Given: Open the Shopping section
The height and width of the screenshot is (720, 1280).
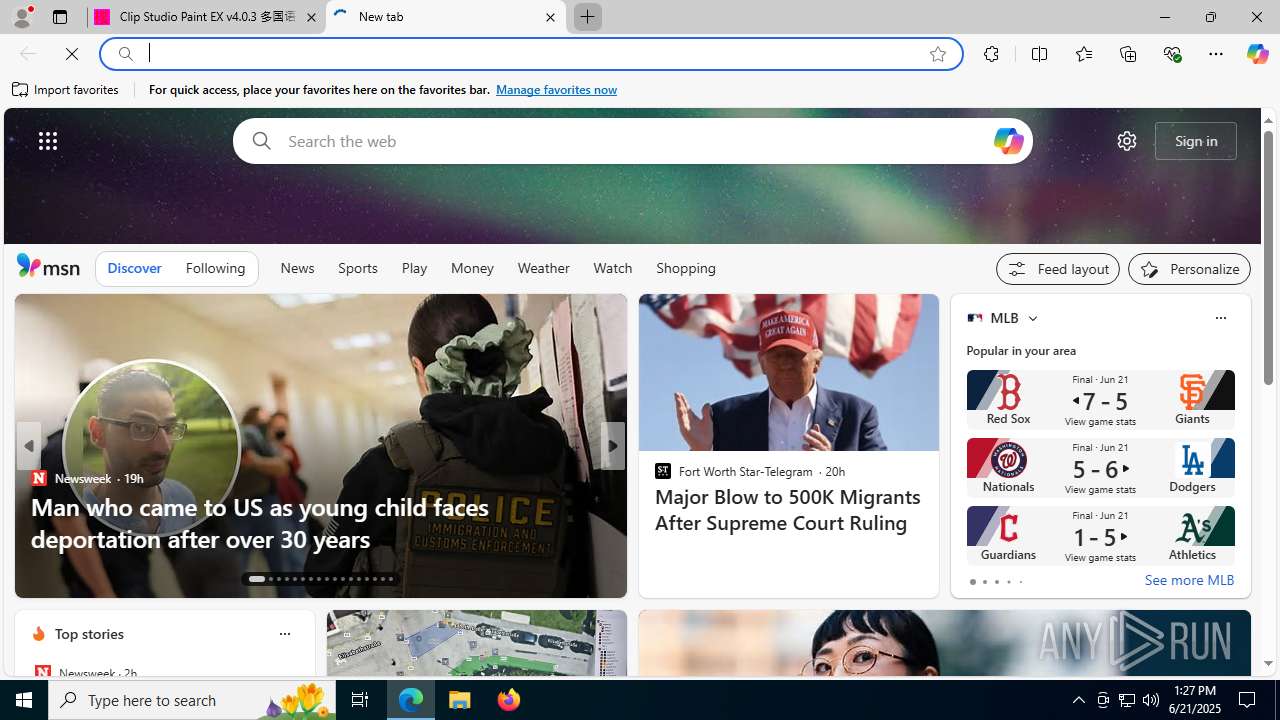Looking at the screenshot, I should (686, 268).
